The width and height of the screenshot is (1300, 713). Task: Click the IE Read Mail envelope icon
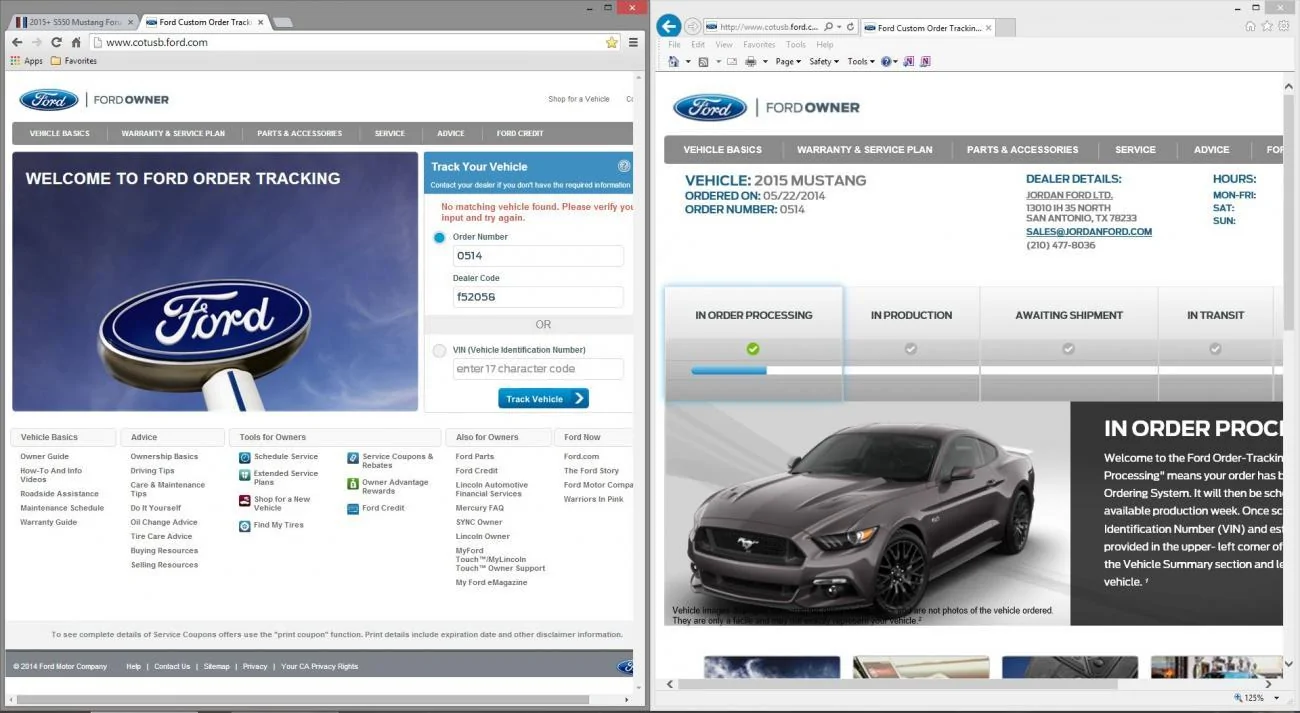[x=732, y=61]
